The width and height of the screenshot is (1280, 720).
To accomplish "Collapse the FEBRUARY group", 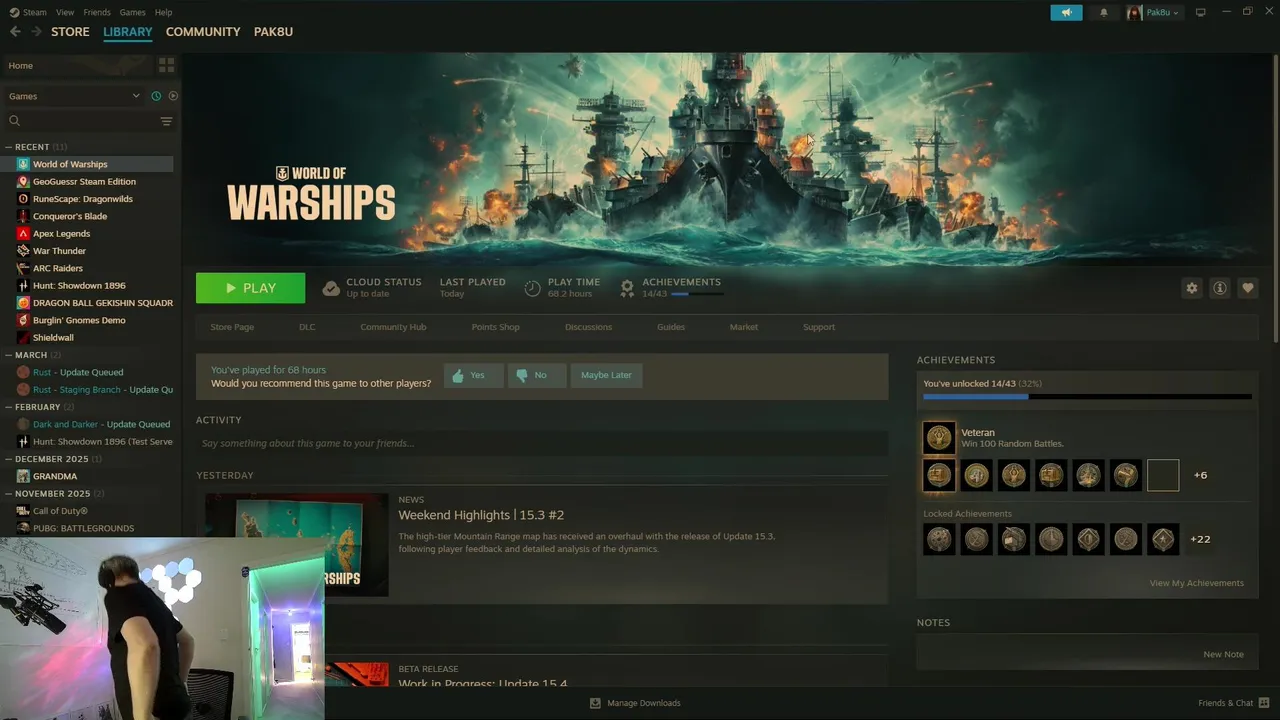I will 37,407.
